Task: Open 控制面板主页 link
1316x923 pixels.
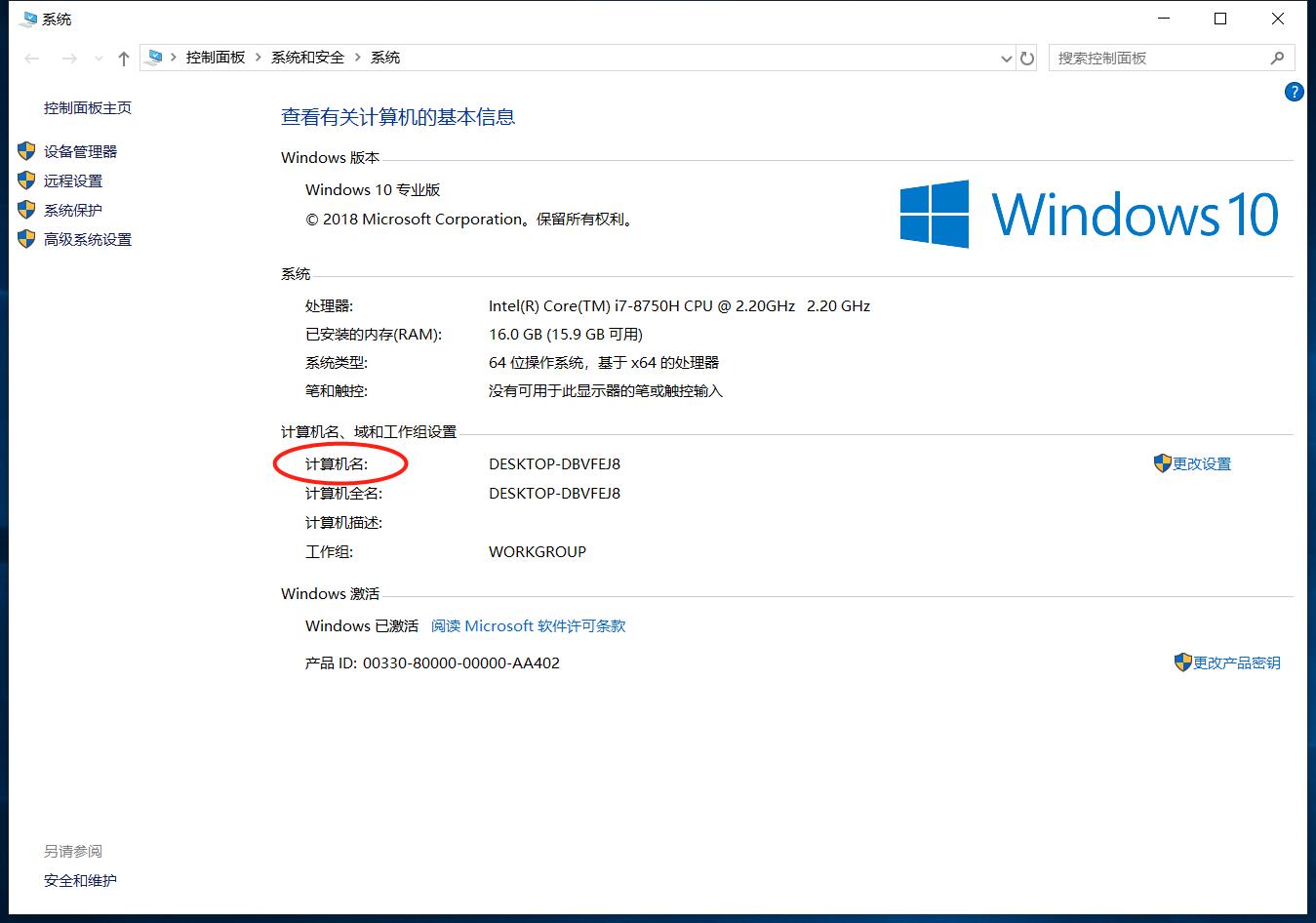Action: click(88, 108)
